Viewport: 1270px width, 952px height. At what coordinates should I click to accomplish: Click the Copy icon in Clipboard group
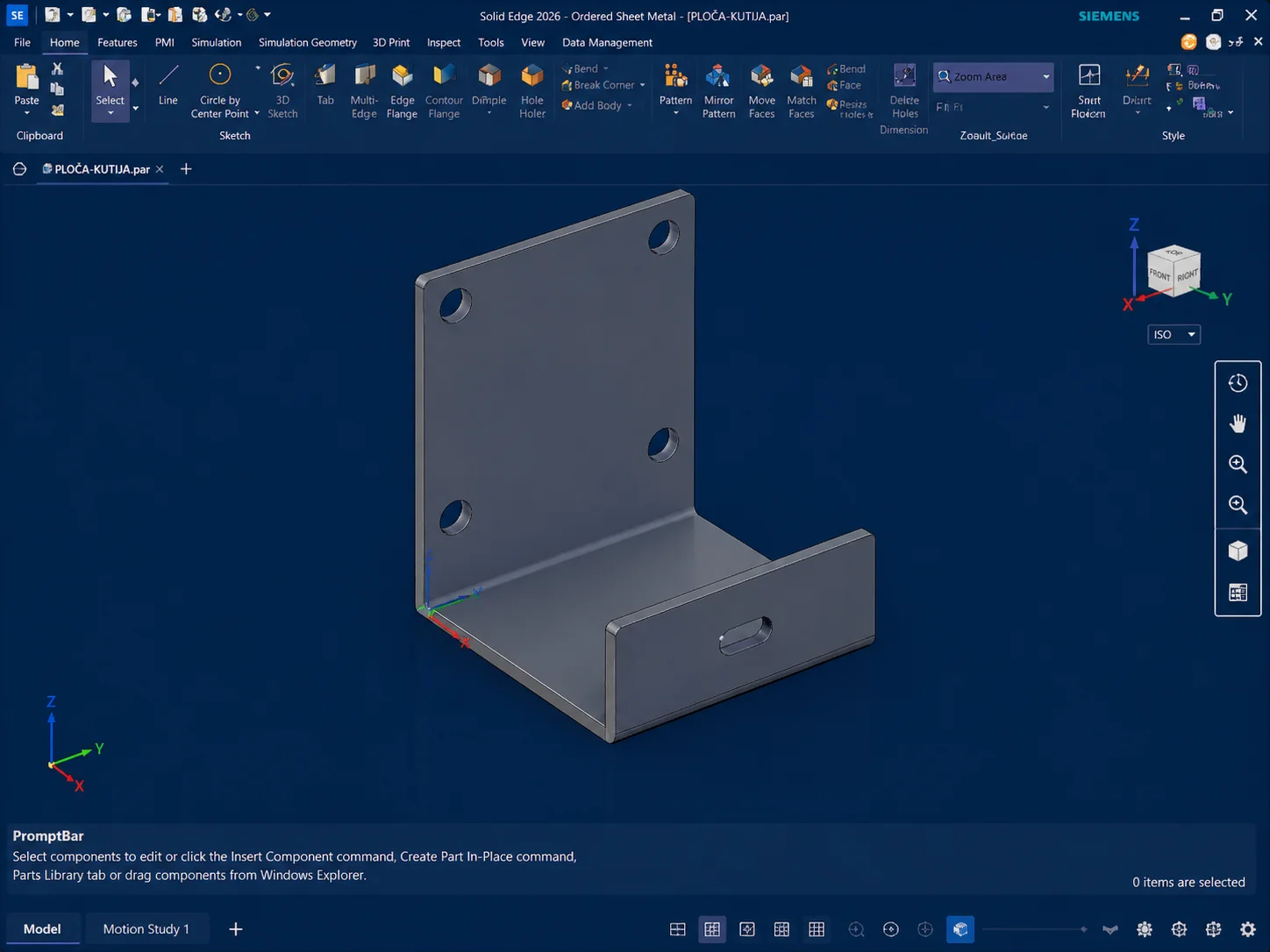[x=57, y=89]
